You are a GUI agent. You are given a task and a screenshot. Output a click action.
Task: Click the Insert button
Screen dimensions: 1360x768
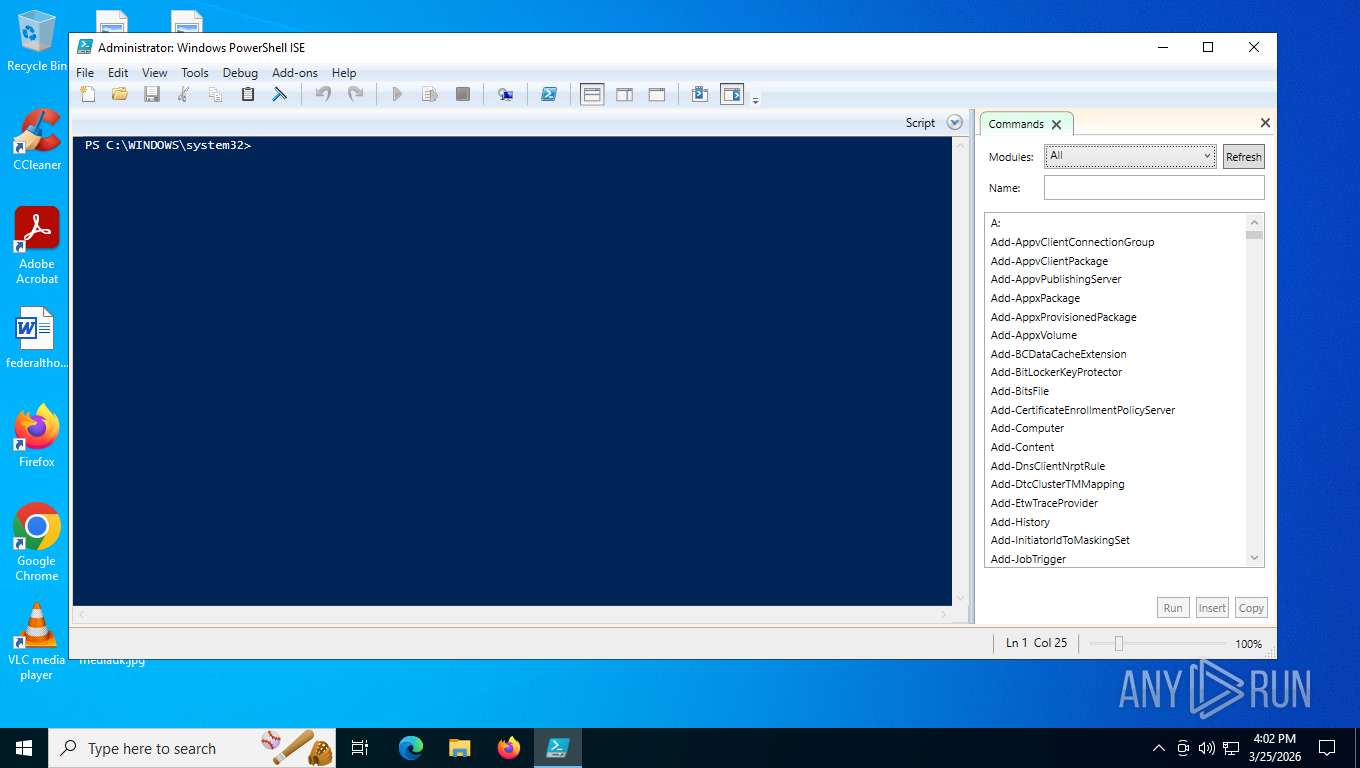(1212, 608)
